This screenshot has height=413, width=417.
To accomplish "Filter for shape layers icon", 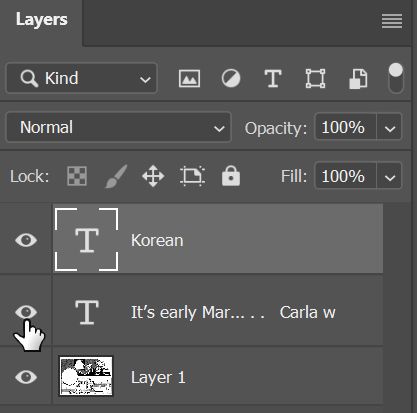I will pyautogui.click(x=315, y=79).
